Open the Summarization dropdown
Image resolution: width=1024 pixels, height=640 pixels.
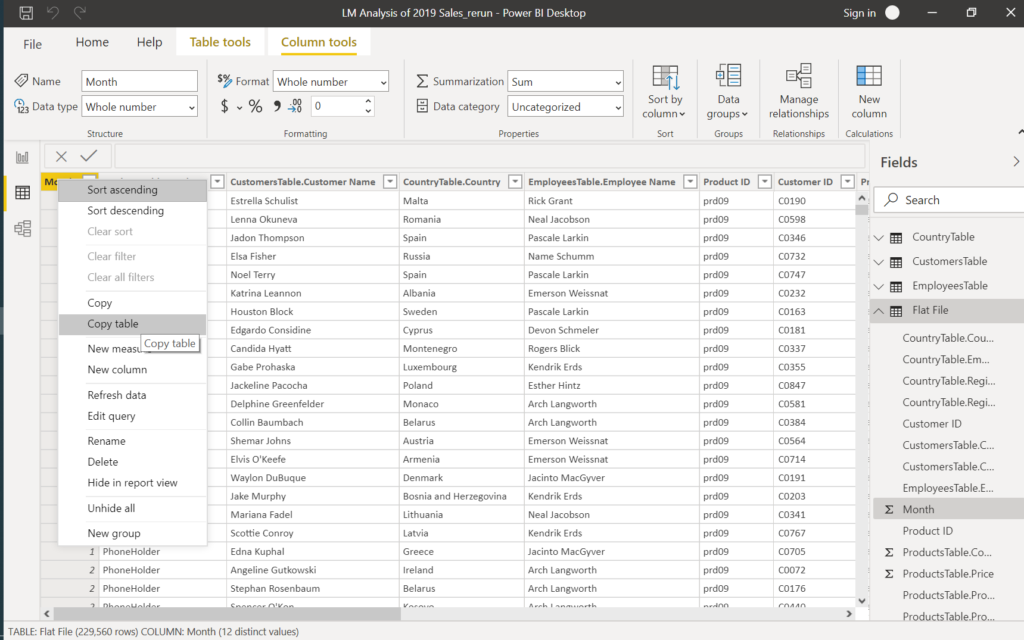tap(565, 82)
